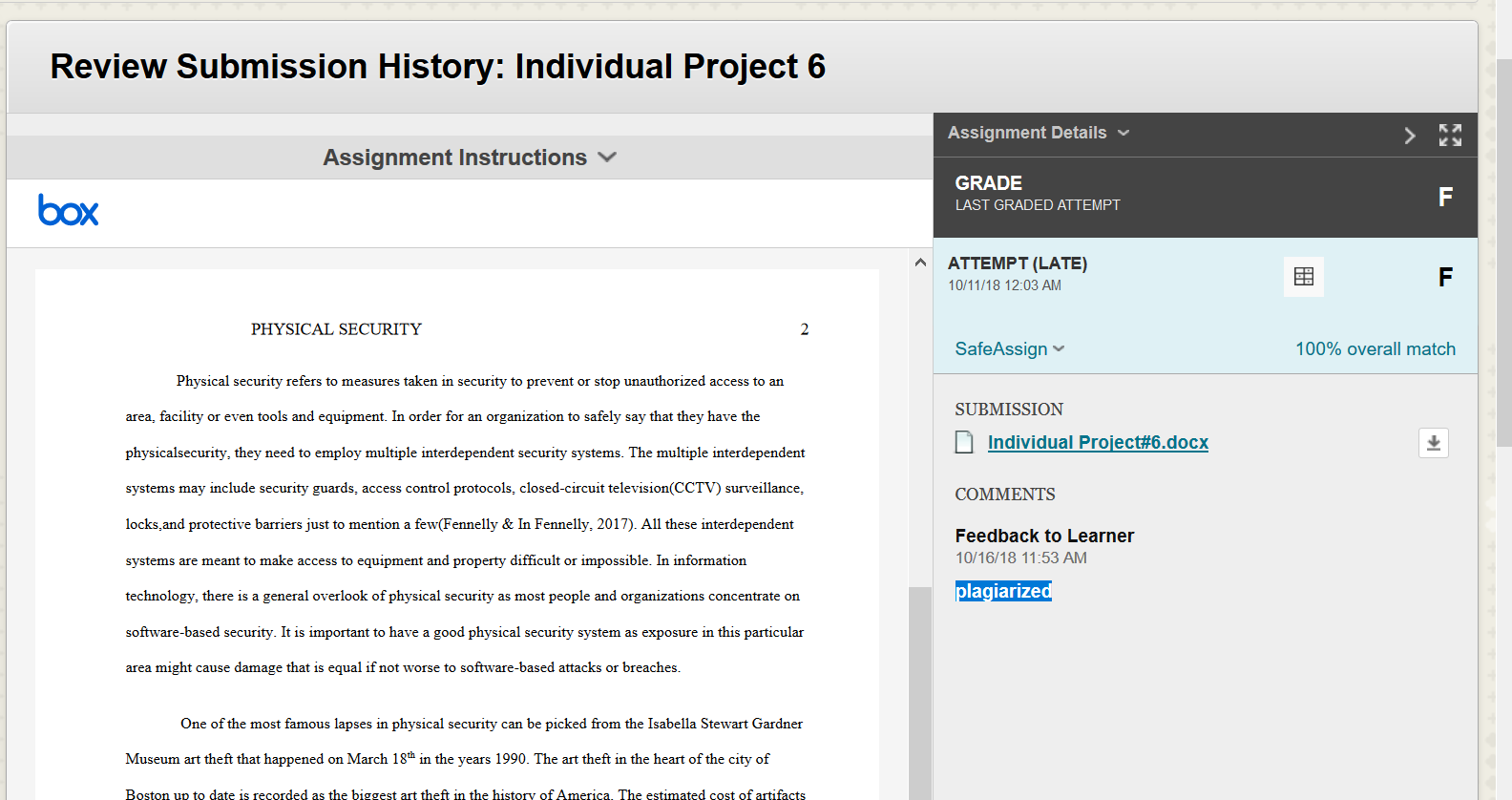Click the document viewer scroll-up arrow
The width and height of the screenshot is (1512, 800).
(920, 262)
